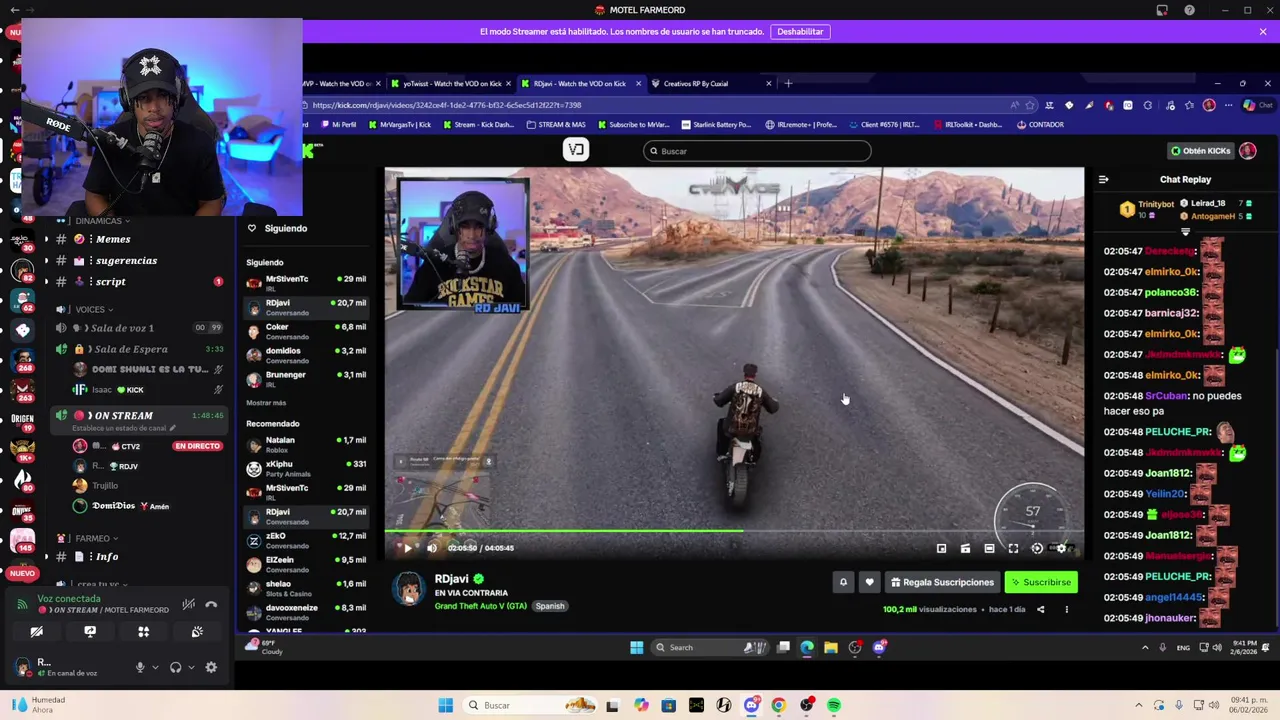Collapse the Chat Replay panel
Screen dimensions: 1280x720
pos(1103,180)
